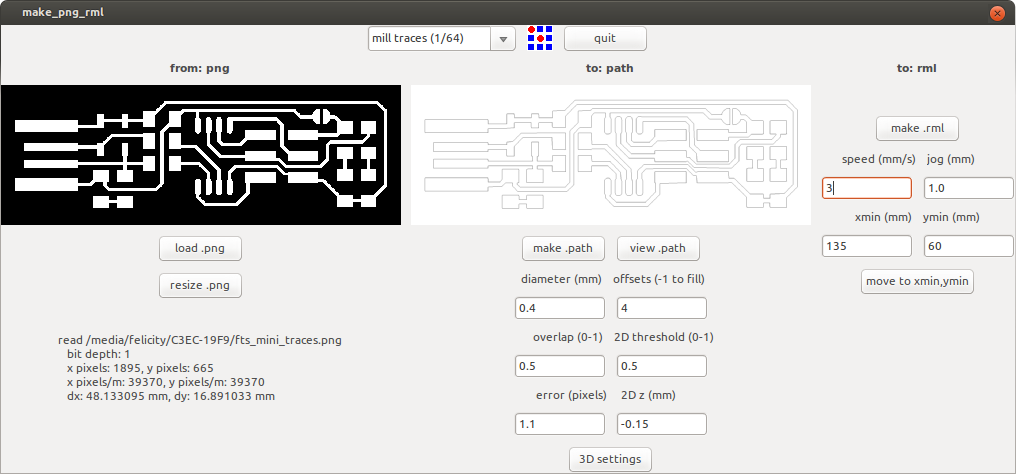
Task: Click the black PCB traces PNG preview
Action: [x=201, y=155]
